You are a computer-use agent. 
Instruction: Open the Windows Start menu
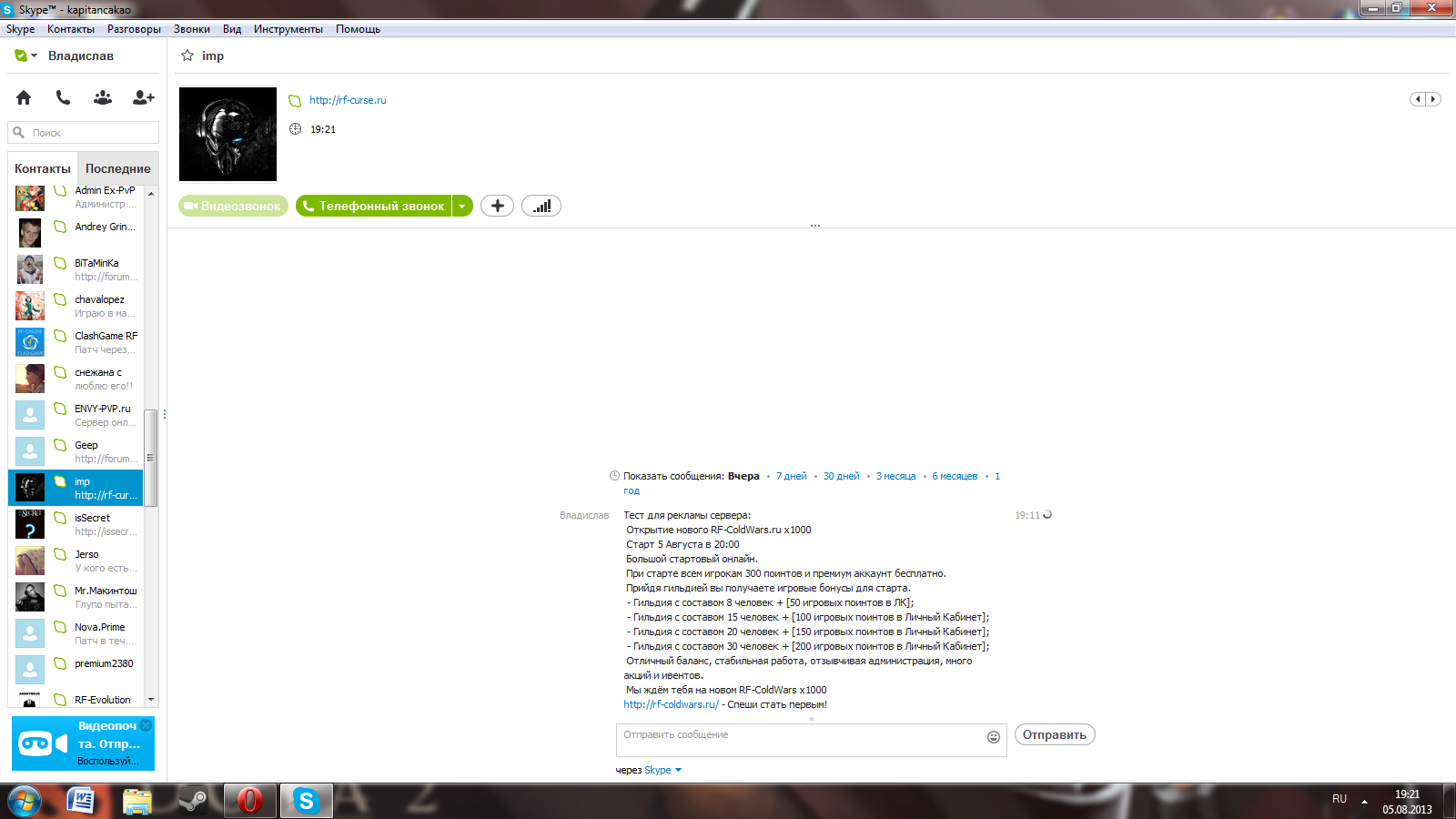(25, 801)
